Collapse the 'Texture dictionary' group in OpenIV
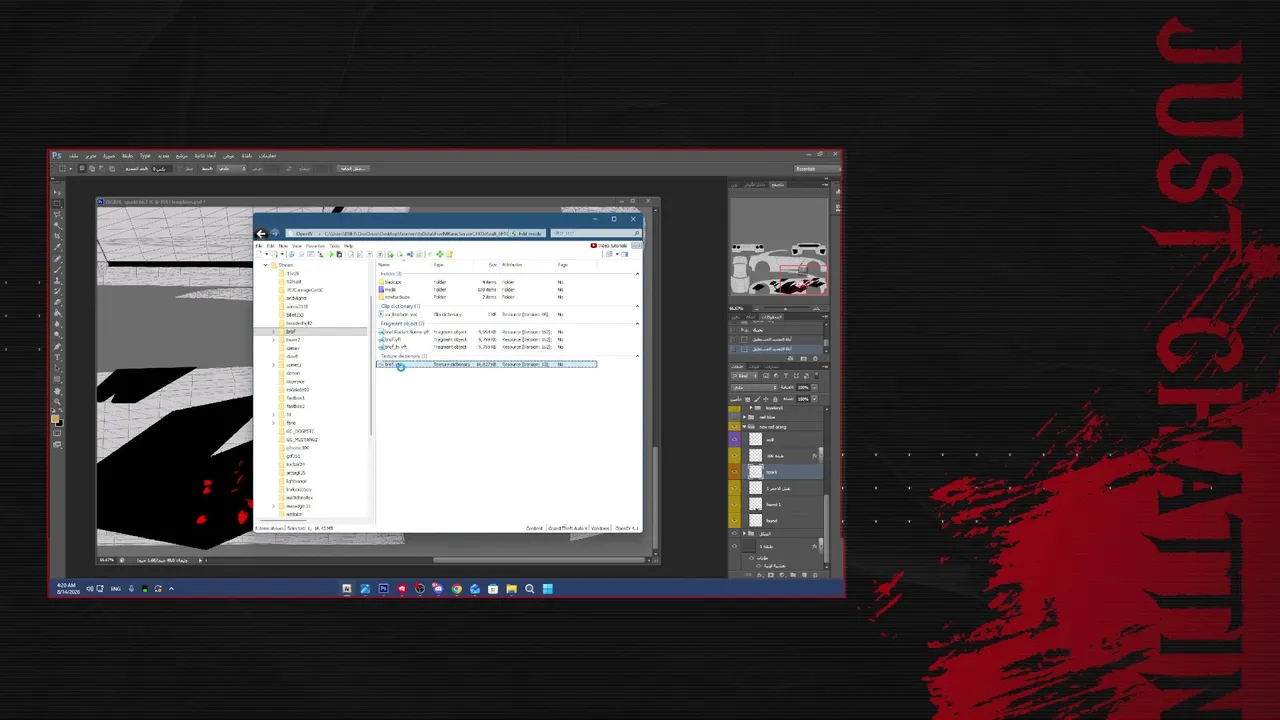 pyautogui.click(x=638, y=356)
